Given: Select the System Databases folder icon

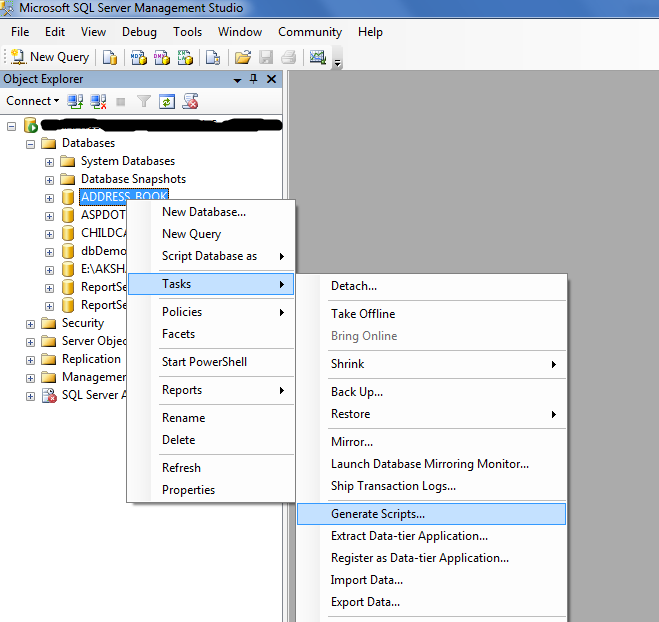Looking at the screenshot, I should click(x=67, y=161).
